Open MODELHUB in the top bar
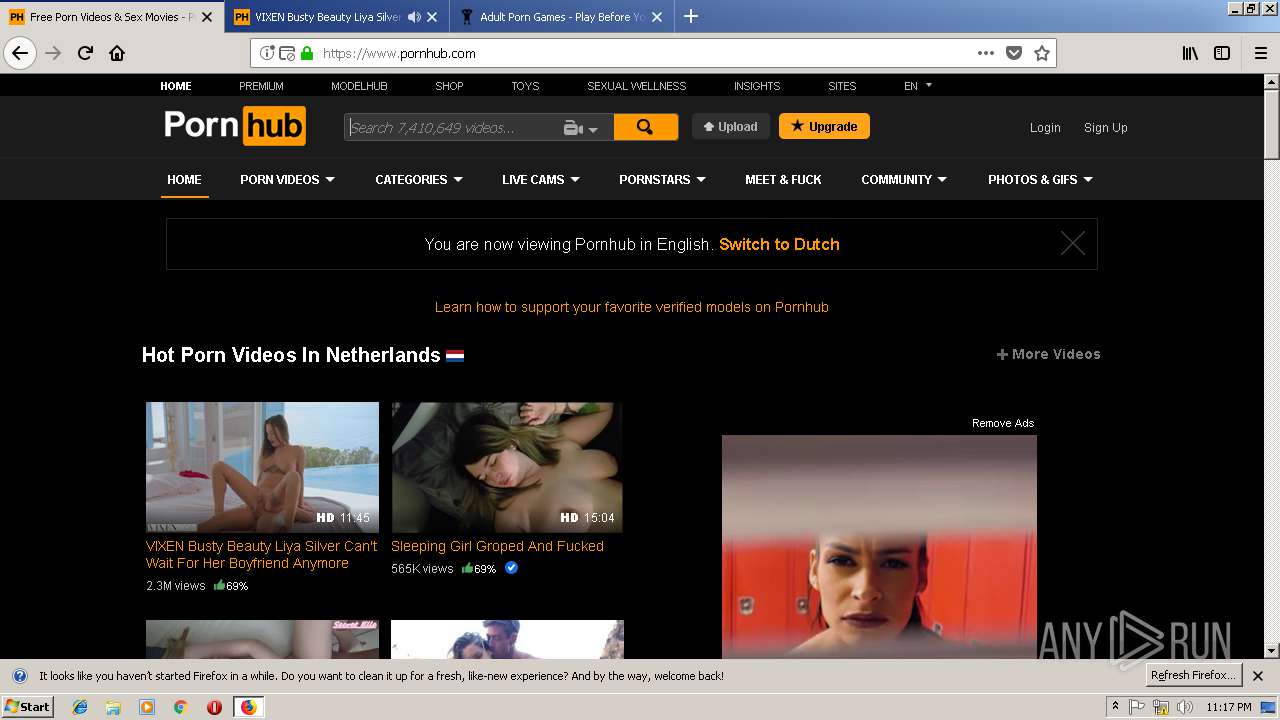 point(359,86)
